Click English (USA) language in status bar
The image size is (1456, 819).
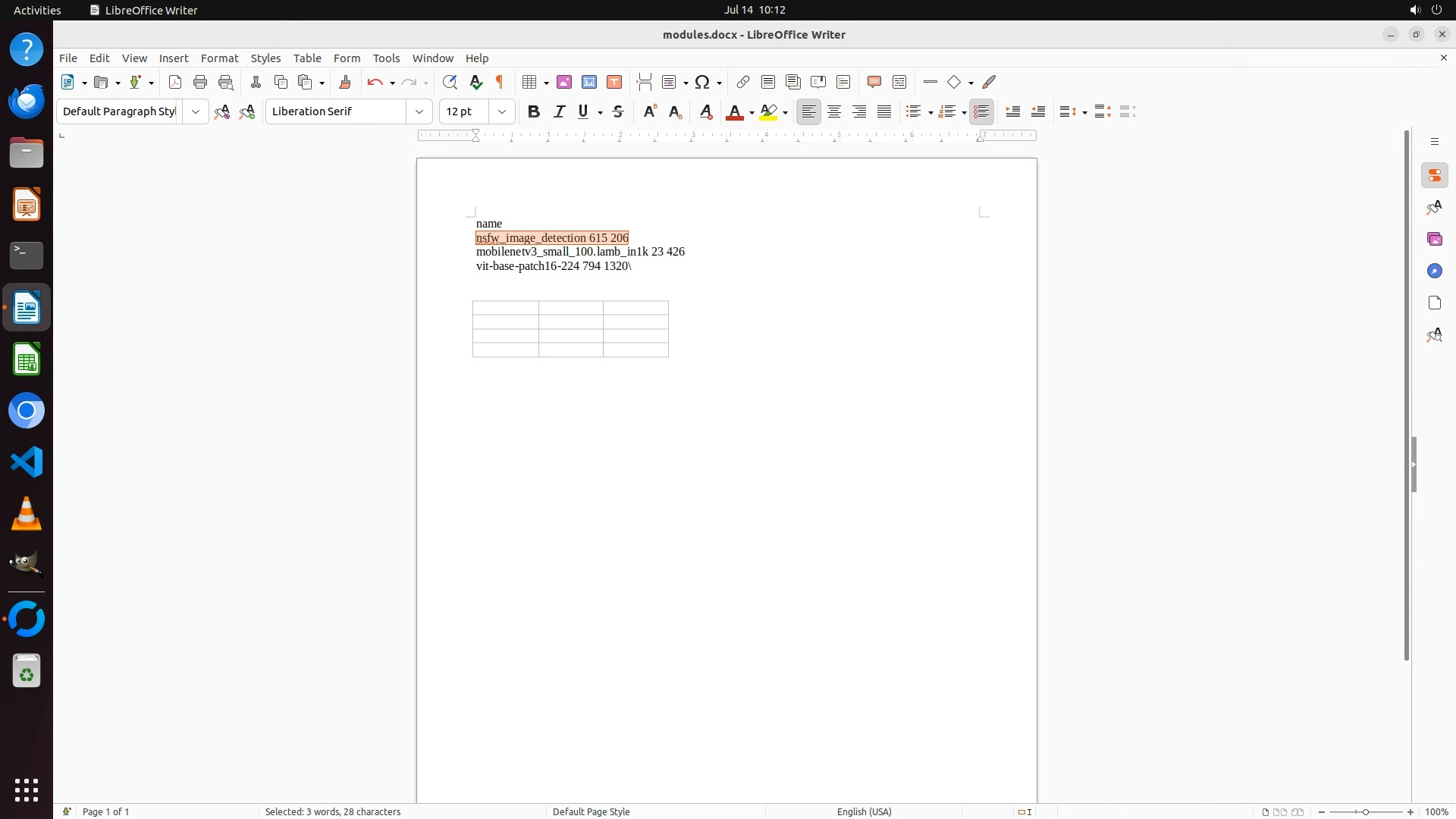[864, 811]
